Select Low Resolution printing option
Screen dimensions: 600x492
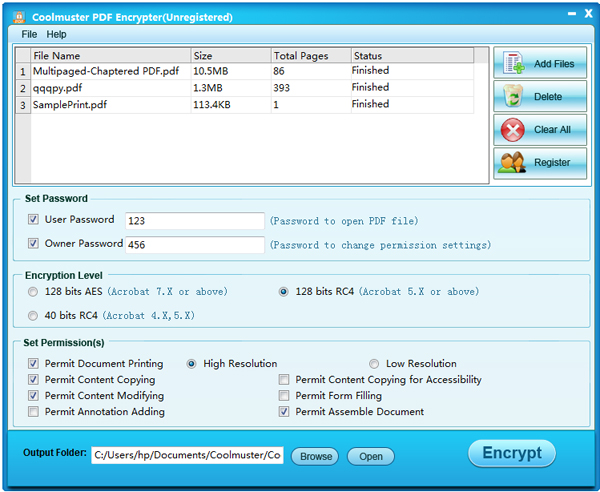point(374,364)
